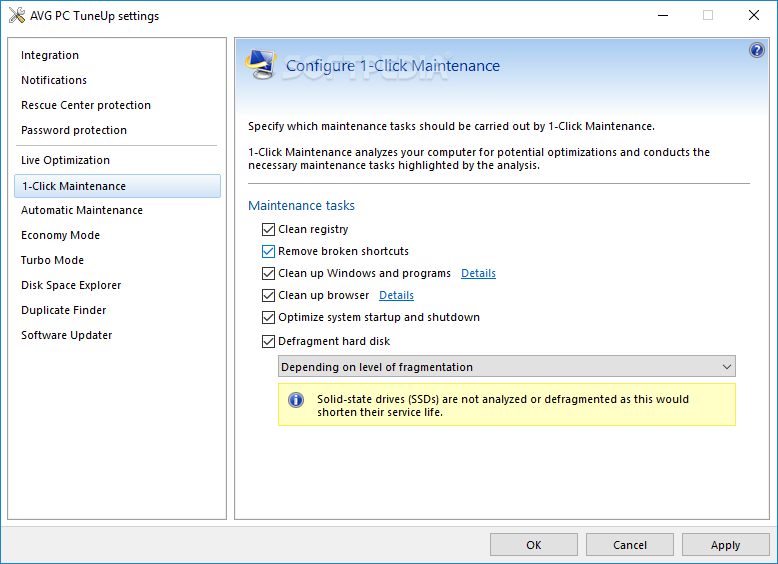
Task: Open Software Updater settings page
Action: point(66,335)
